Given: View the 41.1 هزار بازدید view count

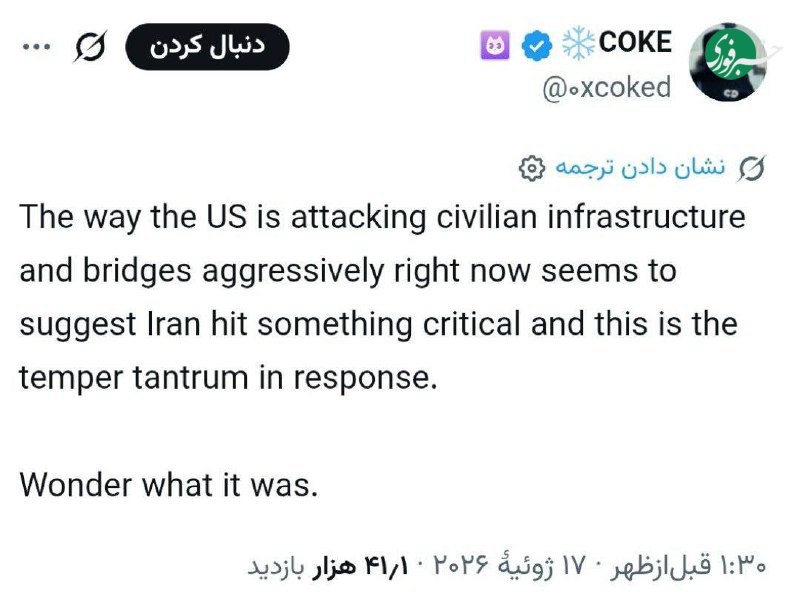Looking at the screenshot, I should (x=328, y=566).
